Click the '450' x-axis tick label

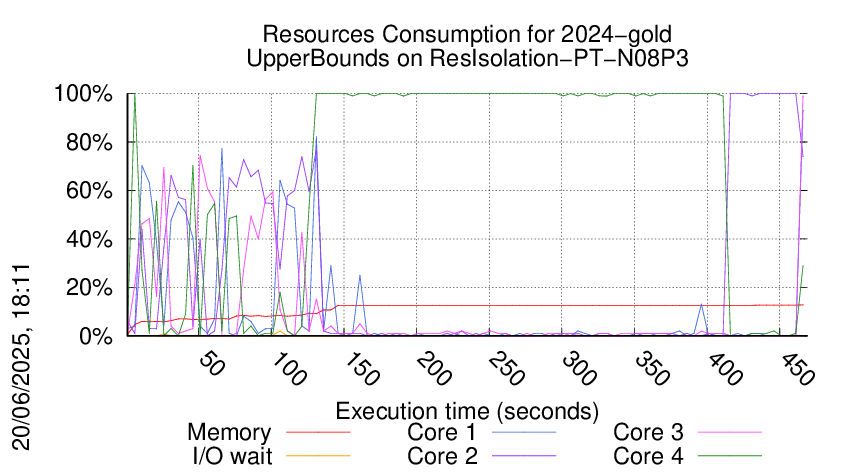click(797, 369)
